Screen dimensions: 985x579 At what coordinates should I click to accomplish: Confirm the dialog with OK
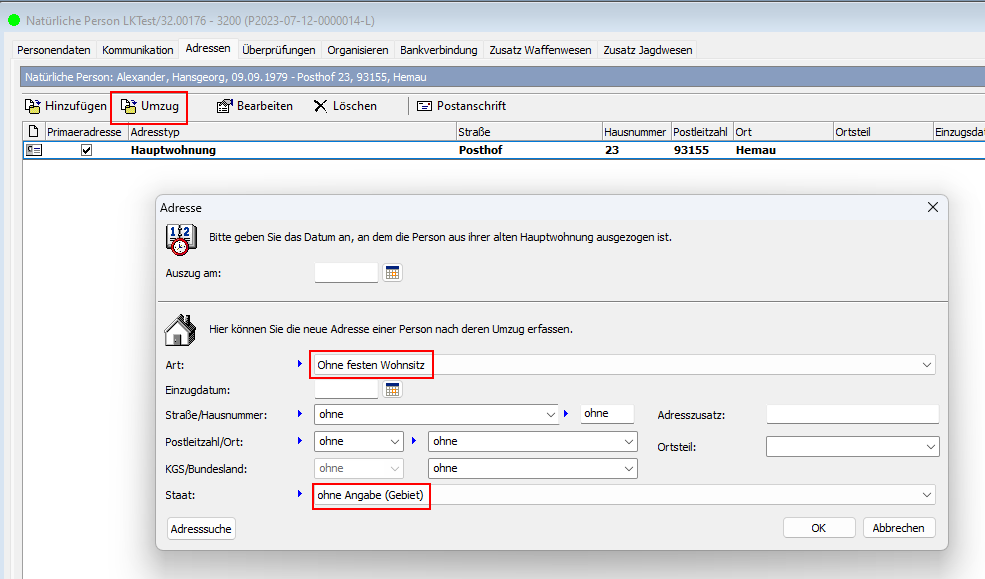tap(818, 528)
